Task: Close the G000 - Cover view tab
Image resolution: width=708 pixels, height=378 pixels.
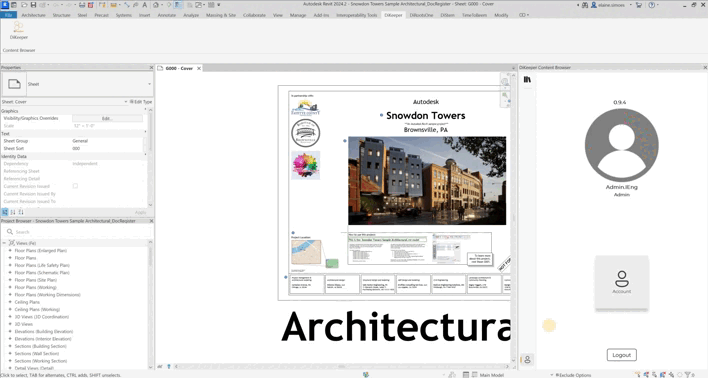Action: (199, 68)
